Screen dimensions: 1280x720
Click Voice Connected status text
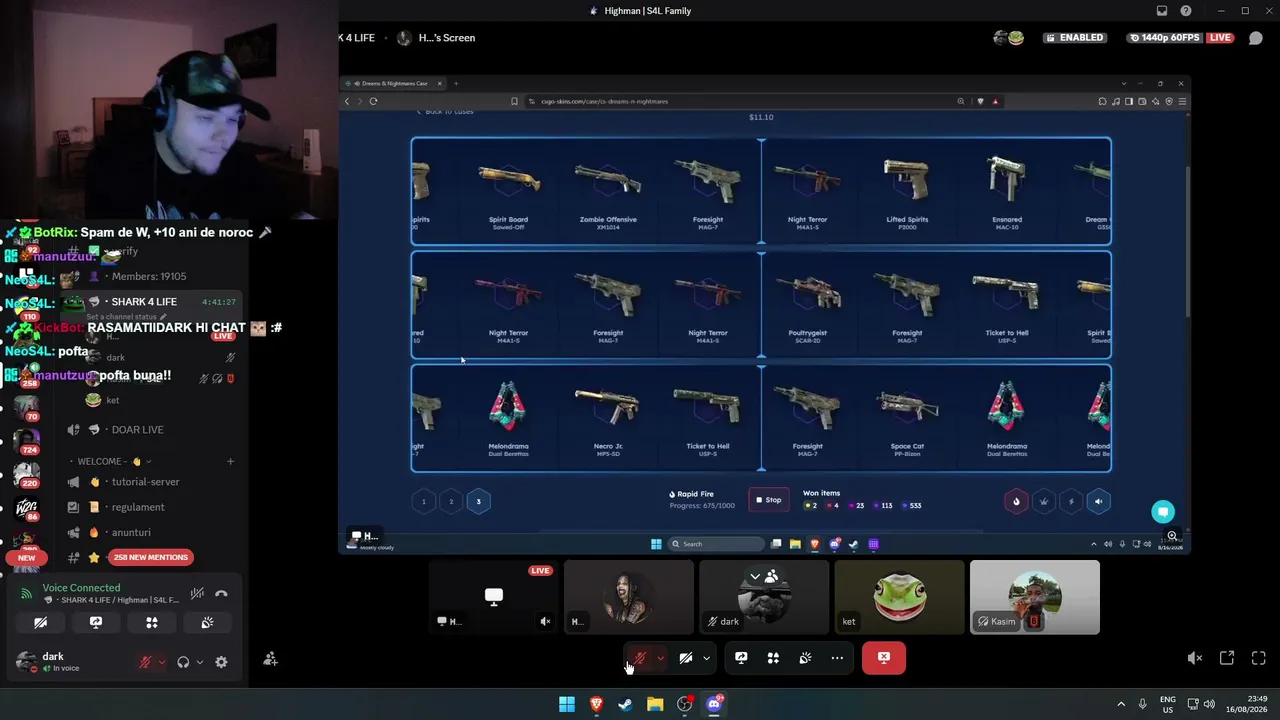pos(81,588)
